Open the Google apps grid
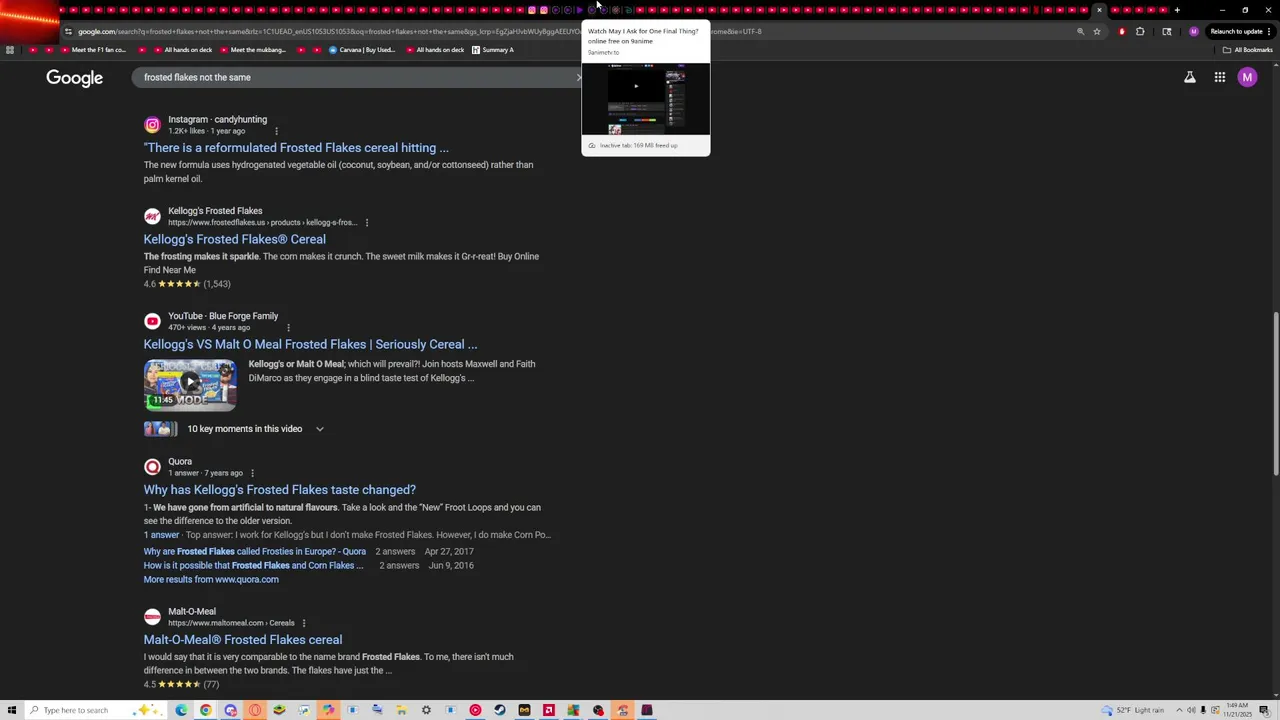Image resolution: width=1280 pixels, height=720 pixels. (1220, 77)
